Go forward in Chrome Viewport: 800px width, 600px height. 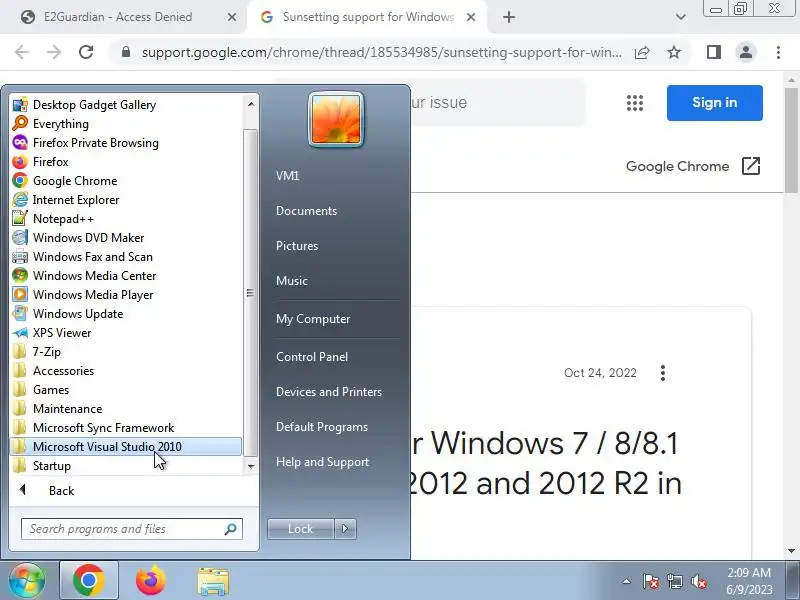(54, 52)
